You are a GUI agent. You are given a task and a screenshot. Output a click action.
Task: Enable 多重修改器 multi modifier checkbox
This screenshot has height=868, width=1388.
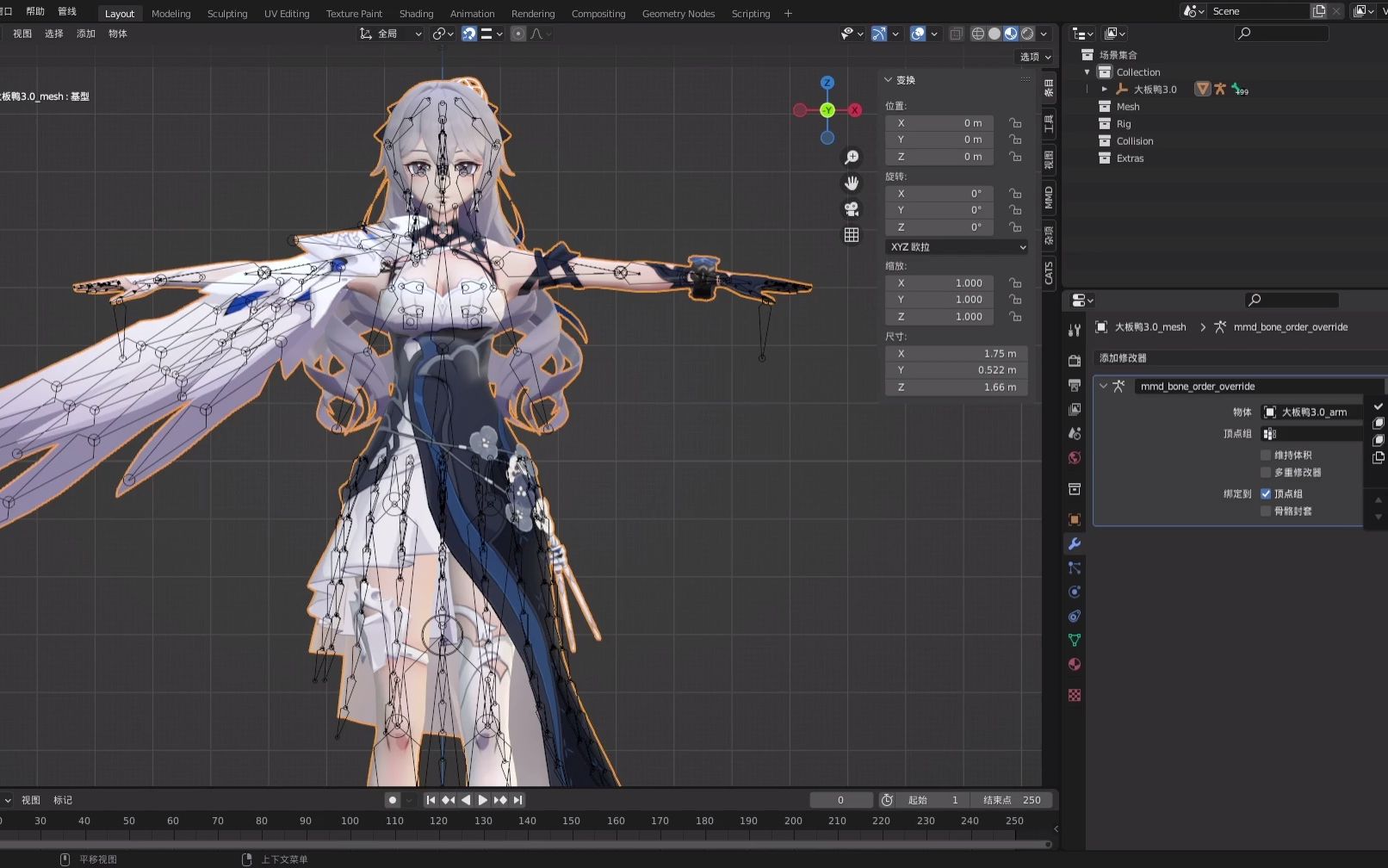pyautogui.click(x=1266, y=472)
